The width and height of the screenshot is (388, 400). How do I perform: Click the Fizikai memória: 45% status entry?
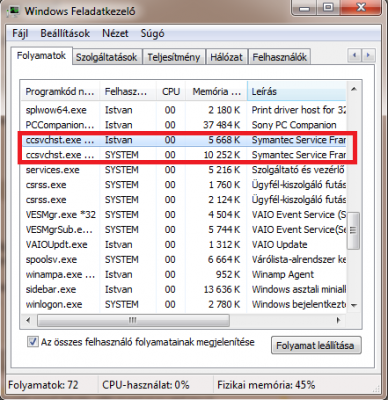click(266, 385)
